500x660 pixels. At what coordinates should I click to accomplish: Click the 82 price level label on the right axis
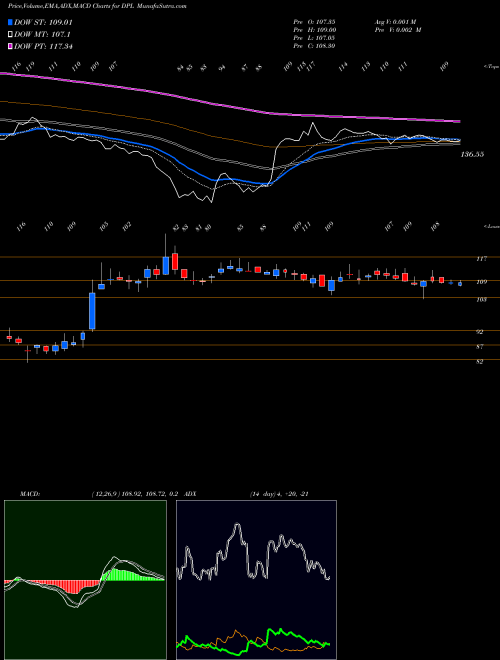coord(479,361)
